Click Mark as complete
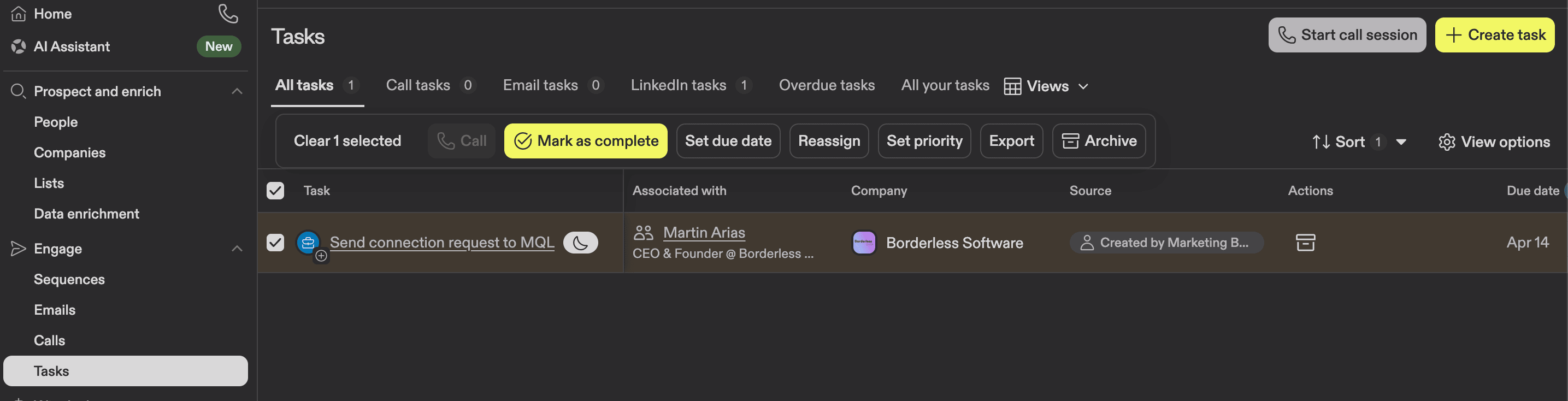1568x401 pixels. coord(586,141)
